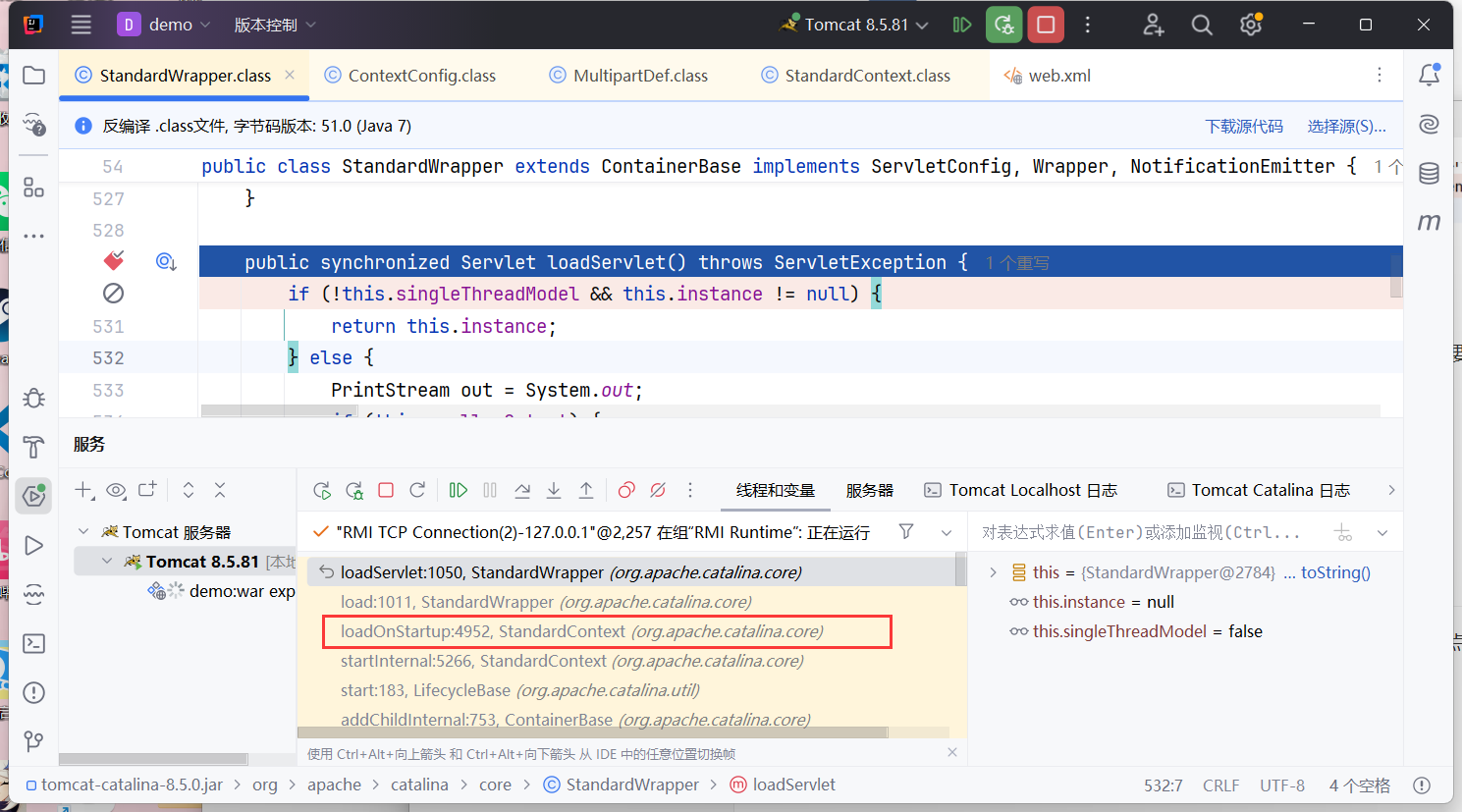Open the Tomcat 8.5.81 run configuration dropdown
1462x812 pixels.
(856, 25)
